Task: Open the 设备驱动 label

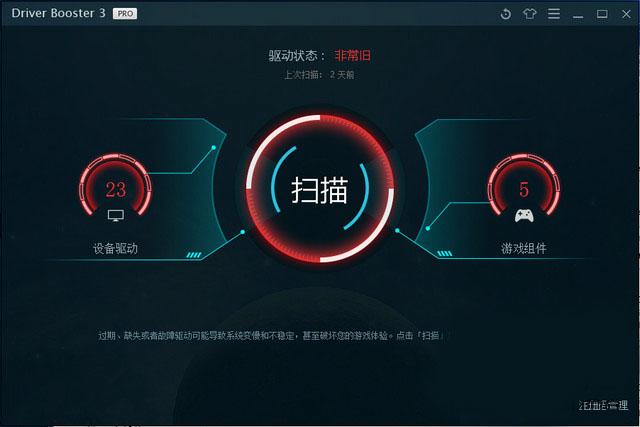Action: 116,248
